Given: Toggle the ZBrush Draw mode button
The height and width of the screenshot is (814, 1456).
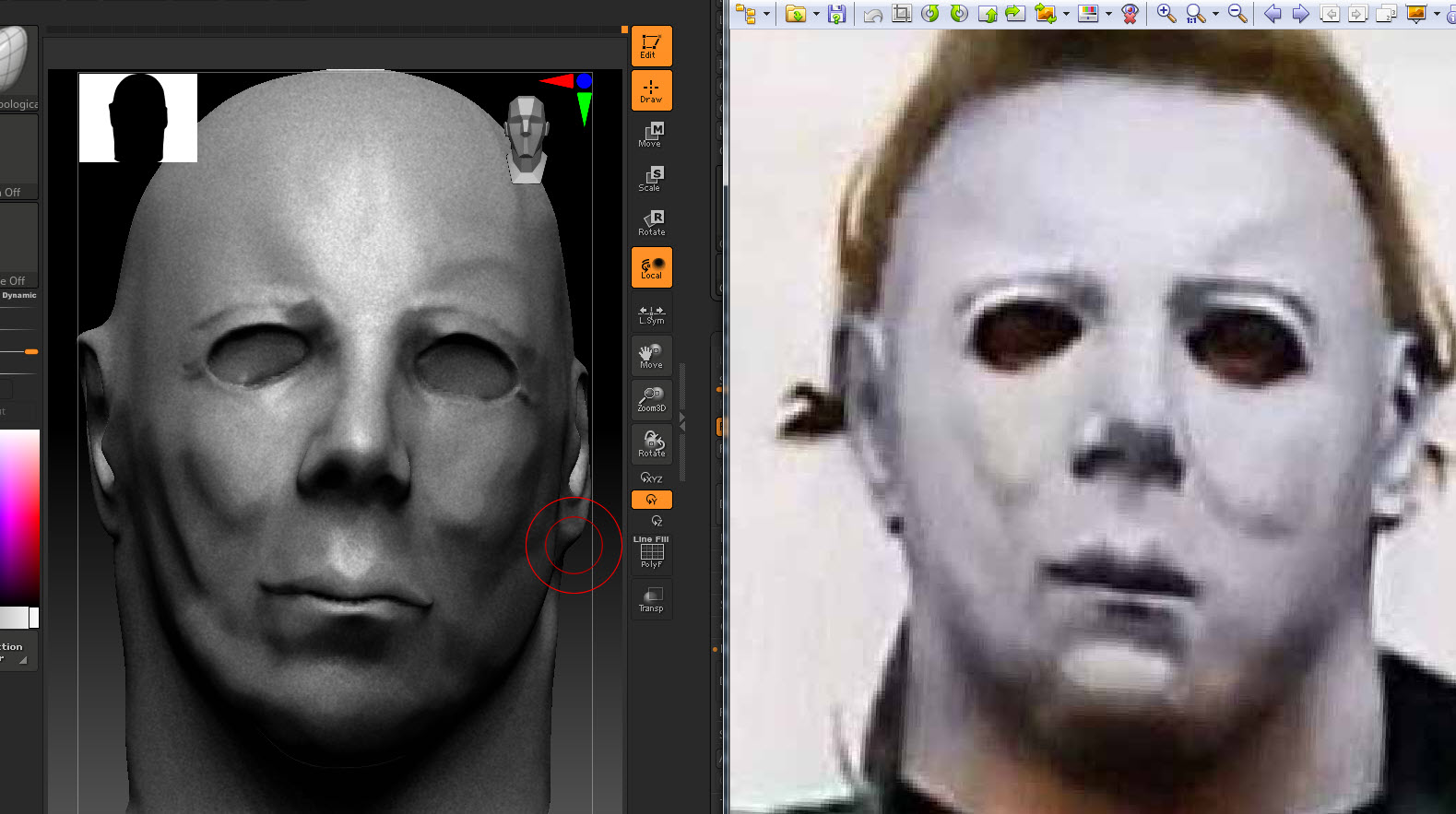Looking at the screenshot, I should click(651, 90).
